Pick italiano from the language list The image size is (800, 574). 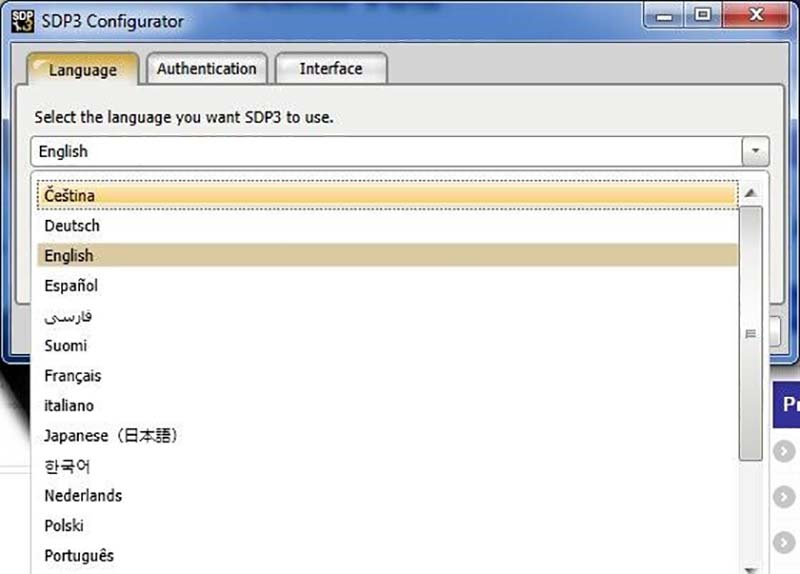(x=388, y=406)
